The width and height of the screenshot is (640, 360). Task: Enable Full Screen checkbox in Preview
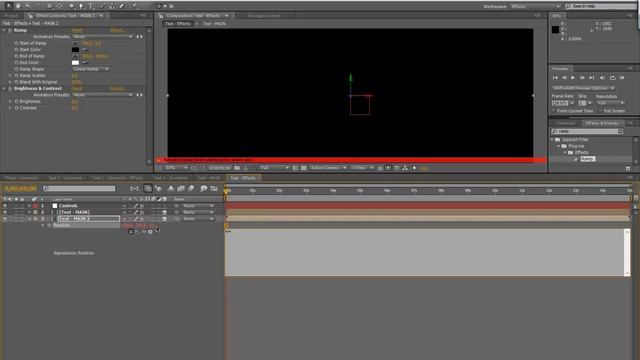pos(600,111)
